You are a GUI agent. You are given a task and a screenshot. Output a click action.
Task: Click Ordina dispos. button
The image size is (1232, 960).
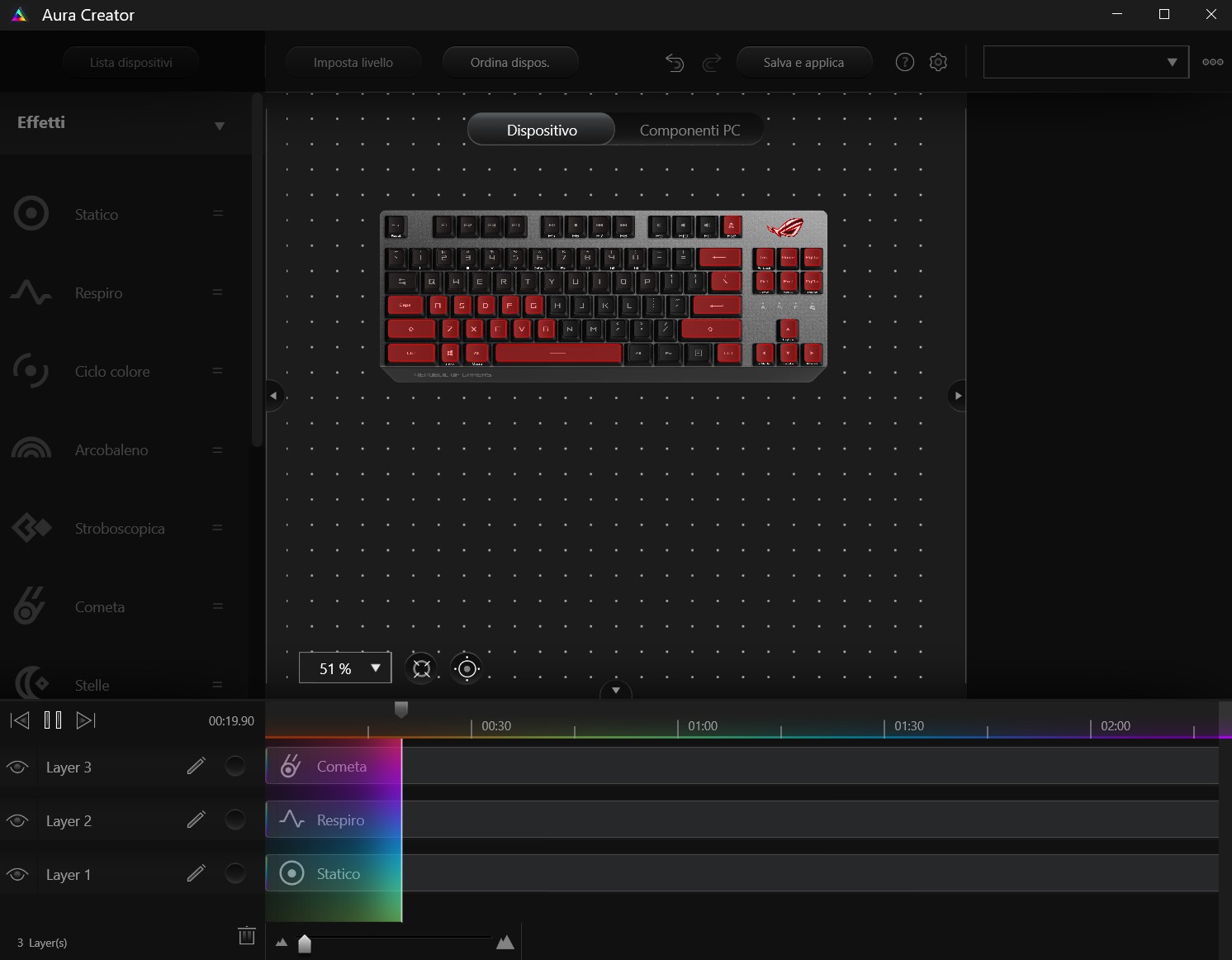[x=510, y=62]
